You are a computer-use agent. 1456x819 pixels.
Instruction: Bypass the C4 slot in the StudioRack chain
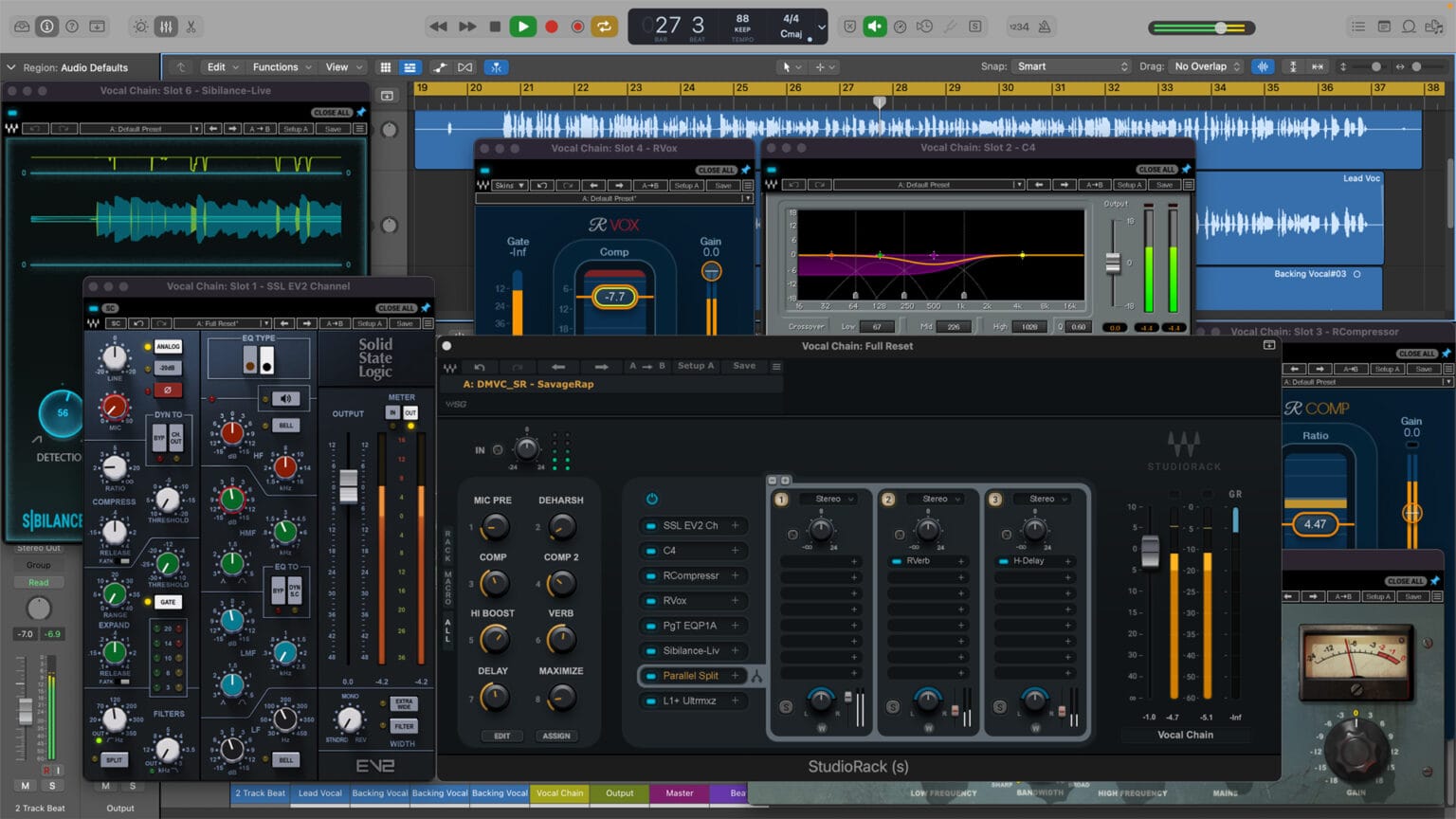[651, 551]
